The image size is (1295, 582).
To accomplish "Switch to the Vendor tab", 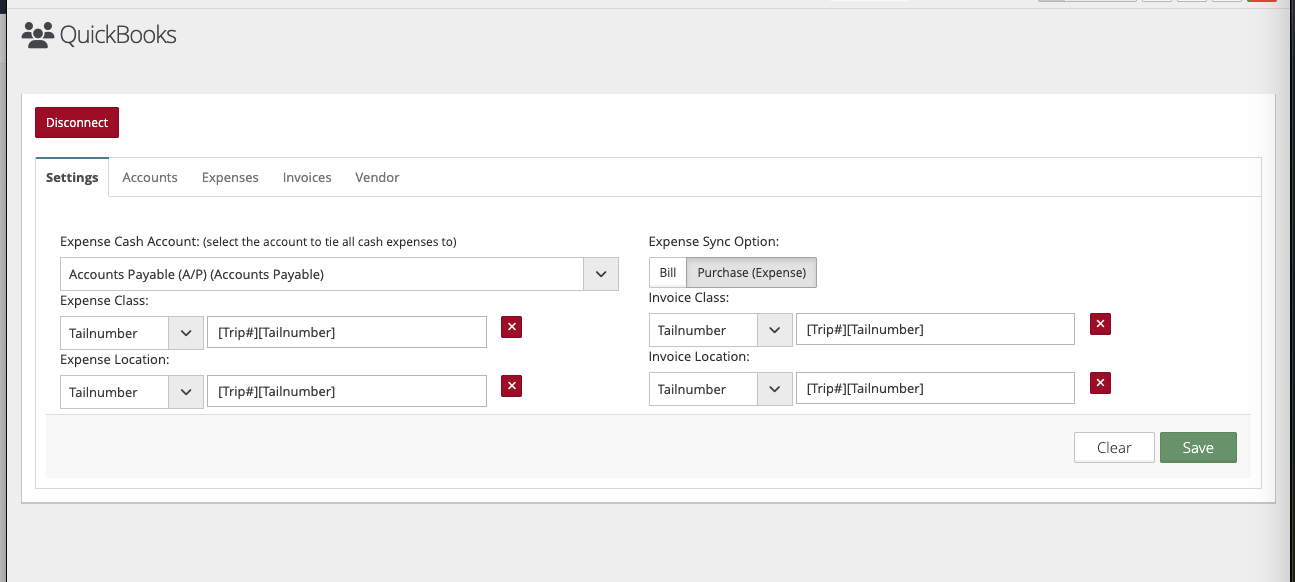I will click(377, 177).
